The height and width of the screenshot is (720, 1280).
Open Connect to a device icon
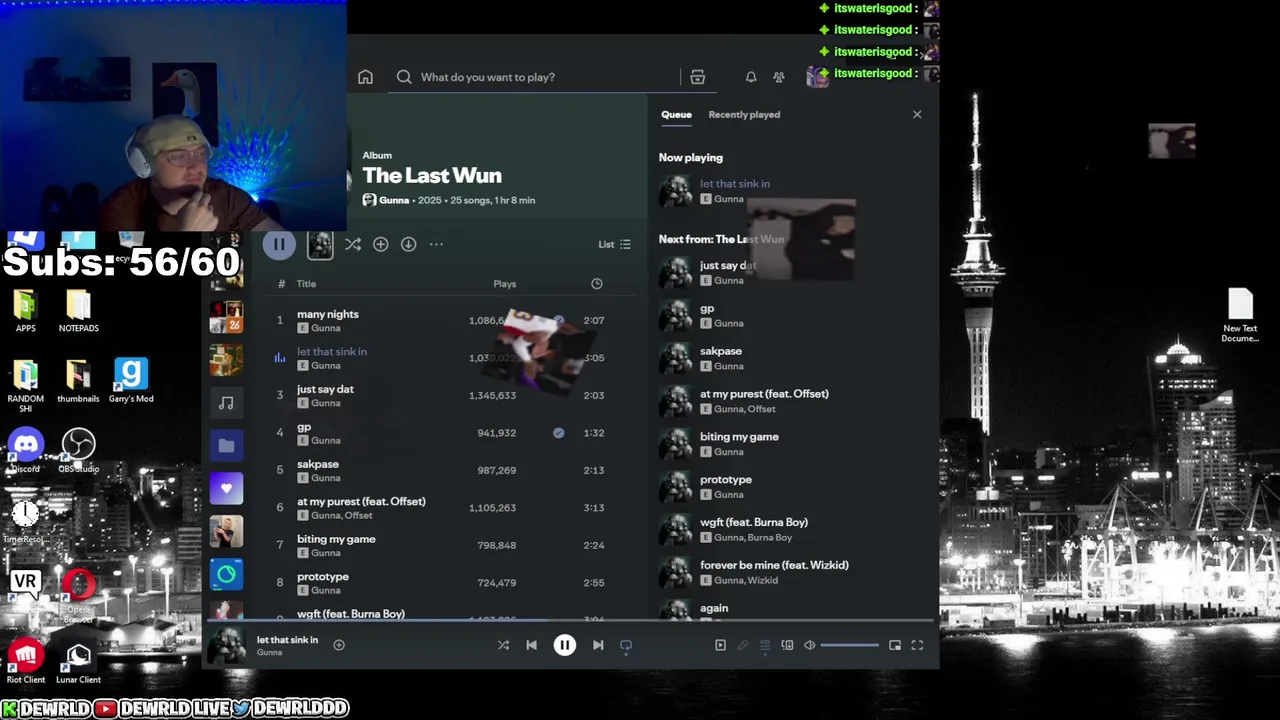(x=787, y=645)
